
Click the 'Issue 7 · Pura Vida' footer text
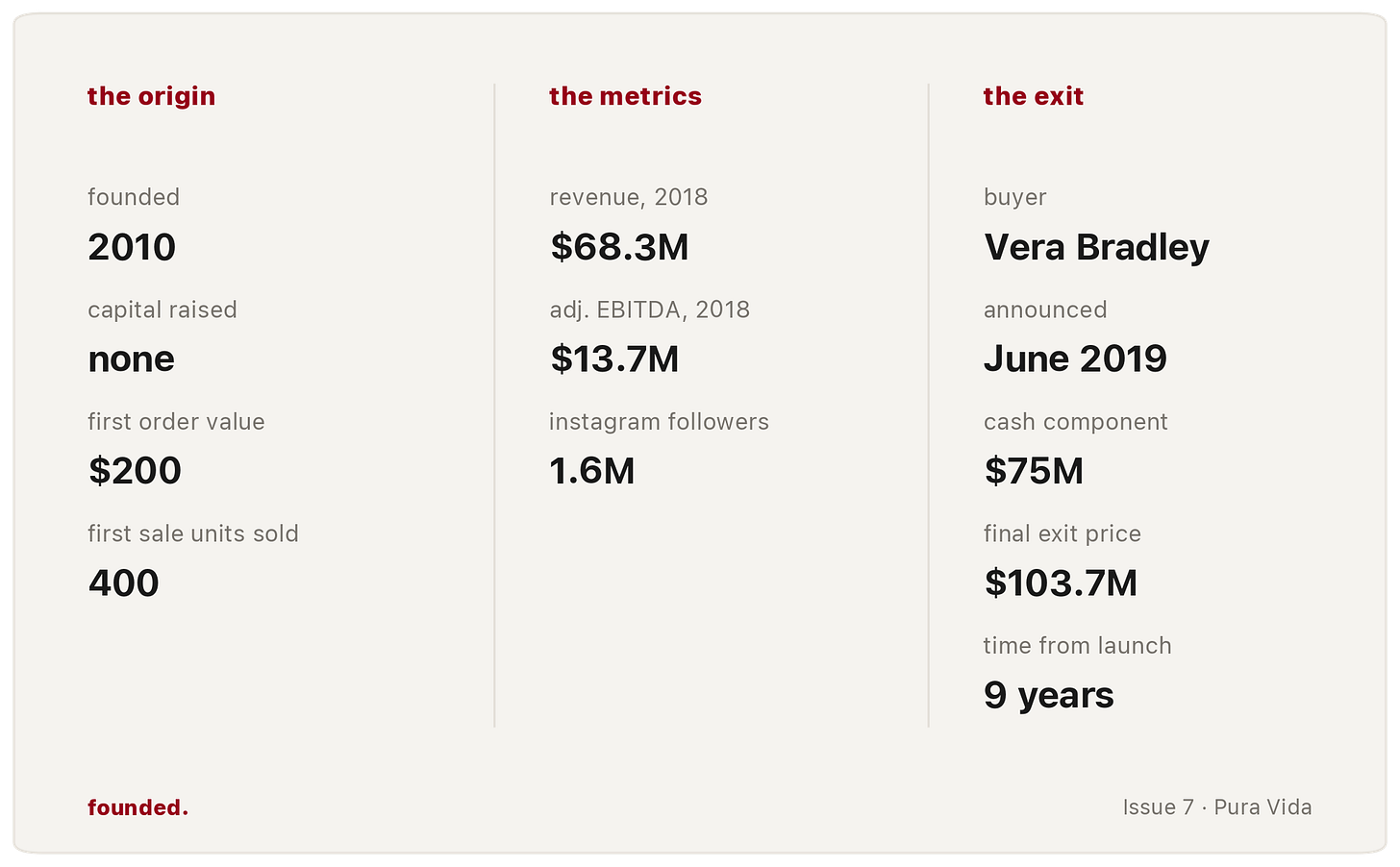(1217, 807)
